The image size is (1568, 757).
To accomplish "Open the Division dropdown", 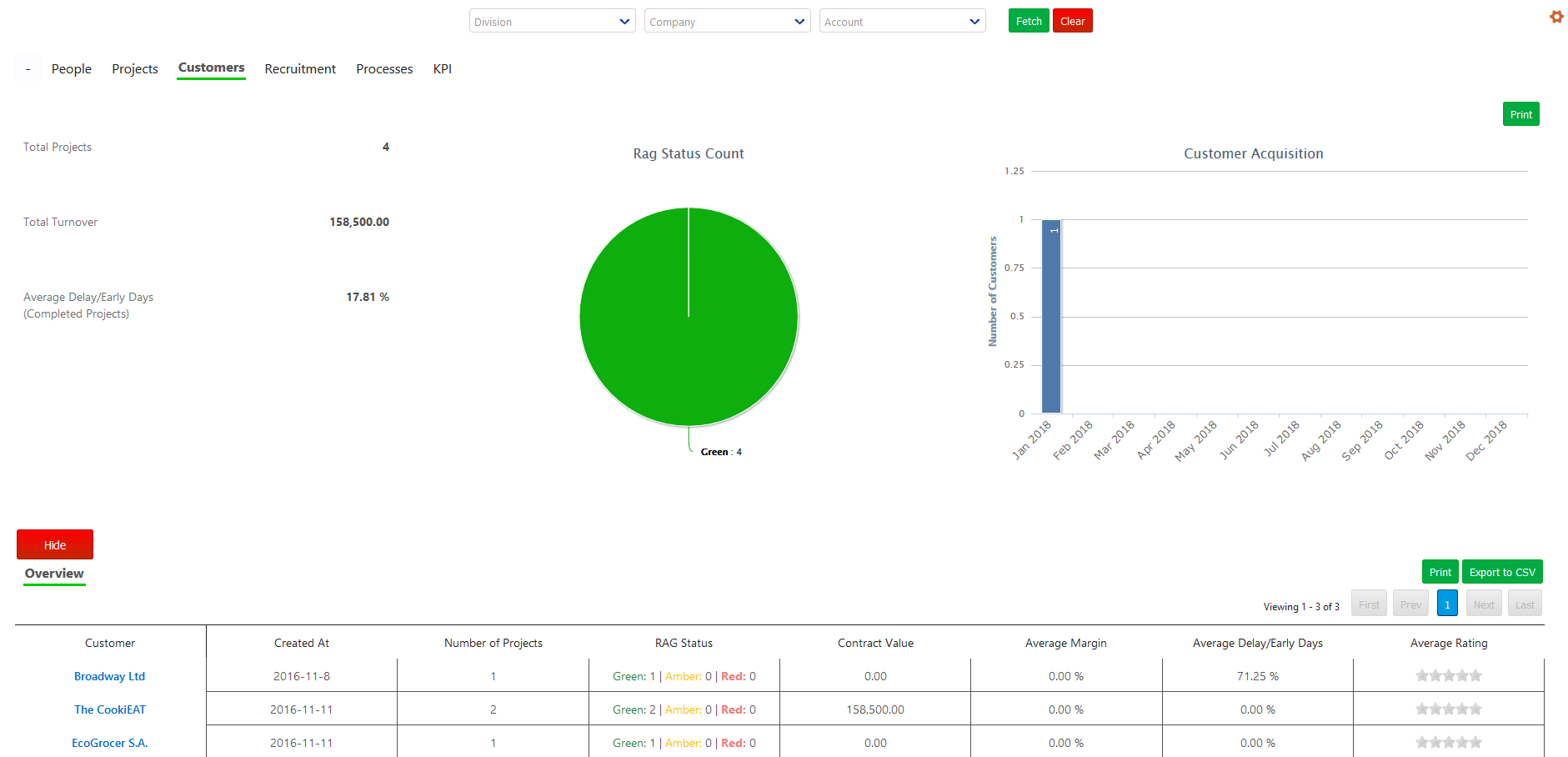I will click(x=552, y=21).
